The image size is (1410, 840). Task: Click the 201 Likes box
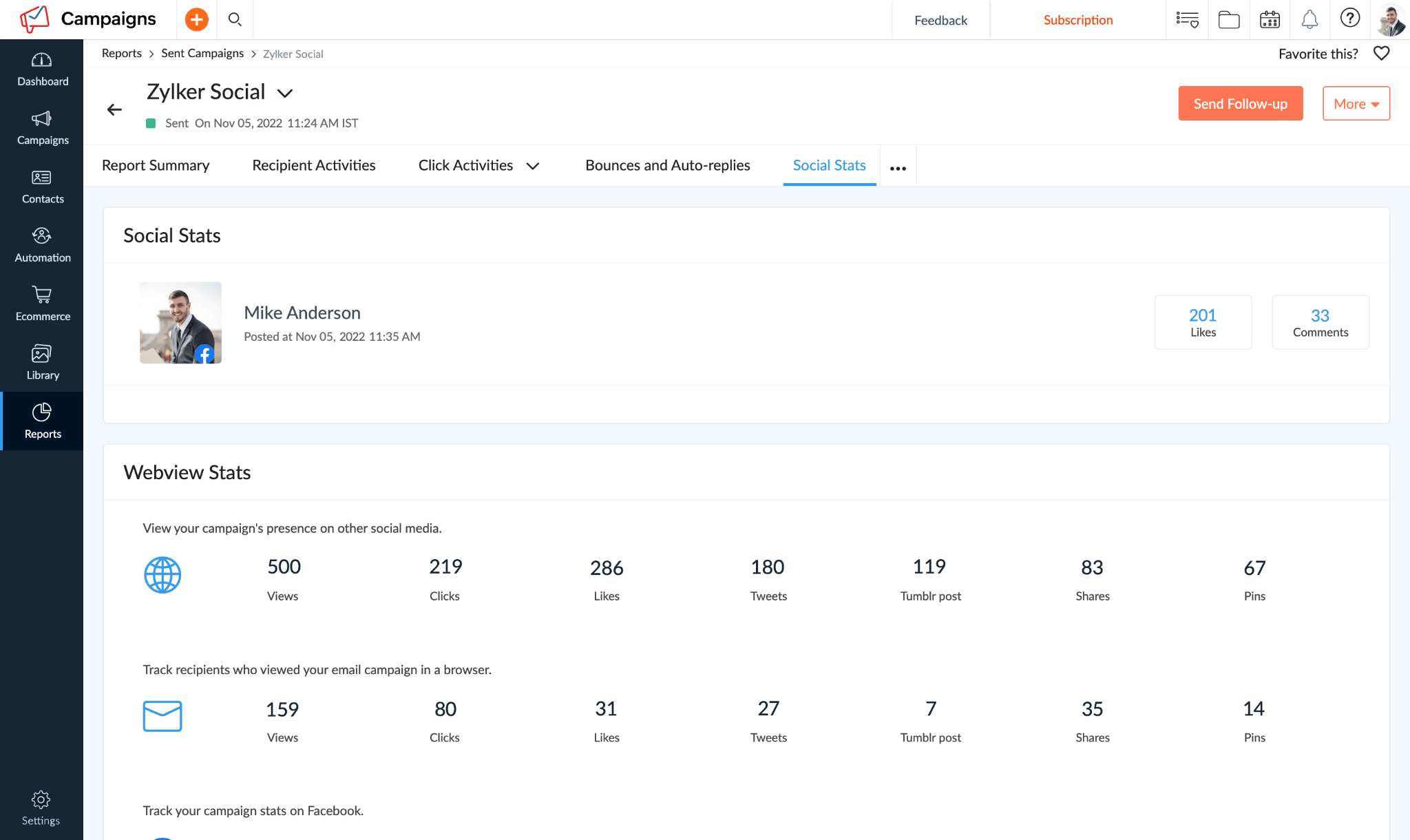coord(1203,322)
